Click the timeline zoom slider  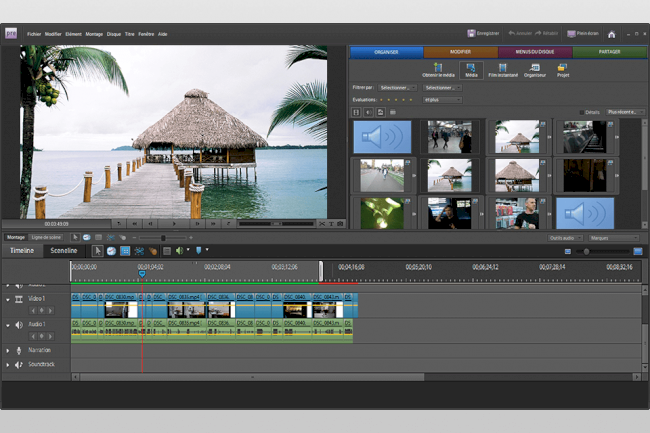pyautogui.click(x=586, y=251)
